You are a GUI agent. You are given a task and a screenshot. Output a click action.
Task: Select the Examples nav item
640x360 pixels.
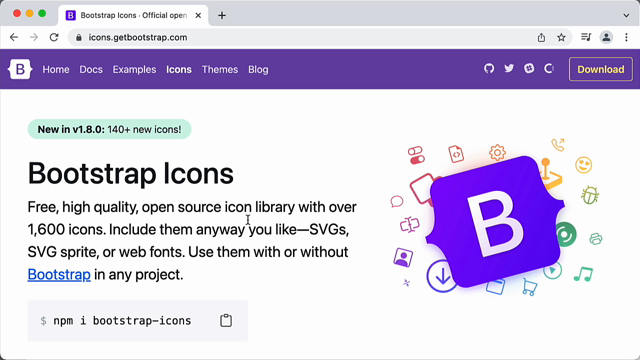pos(134,69)
